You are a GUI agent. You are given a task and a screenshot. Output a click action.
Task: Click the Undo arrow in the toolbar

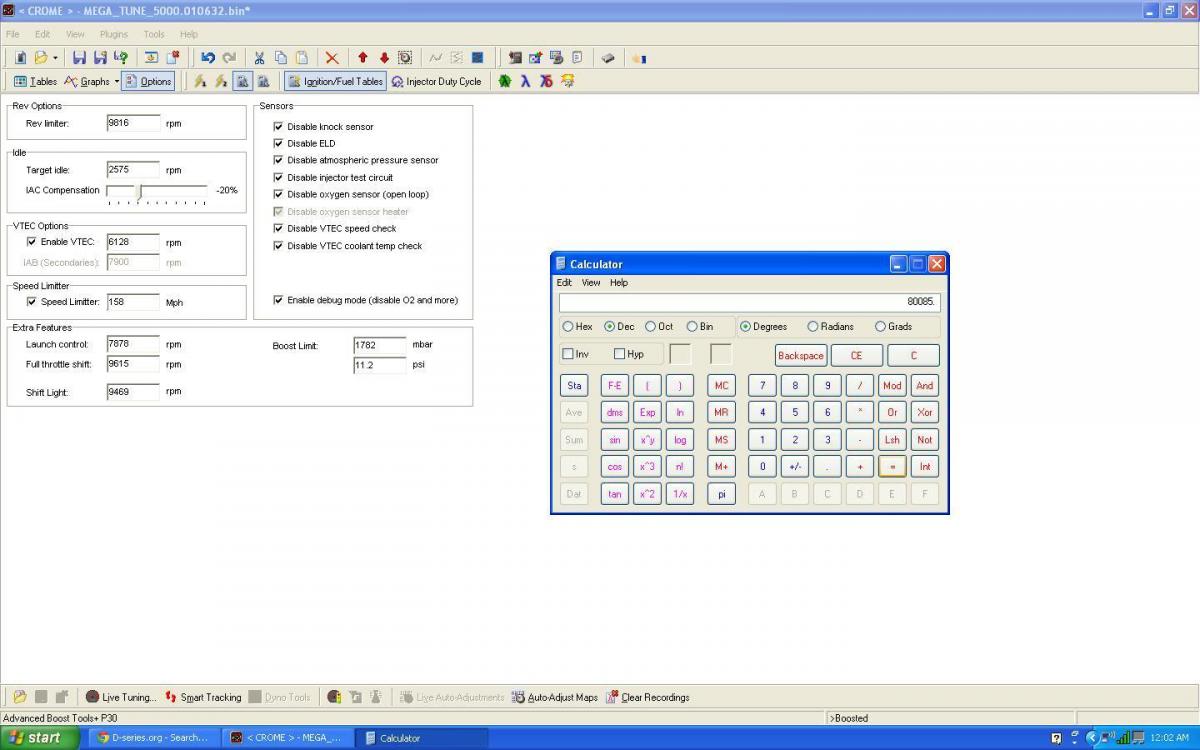point(207,58)
